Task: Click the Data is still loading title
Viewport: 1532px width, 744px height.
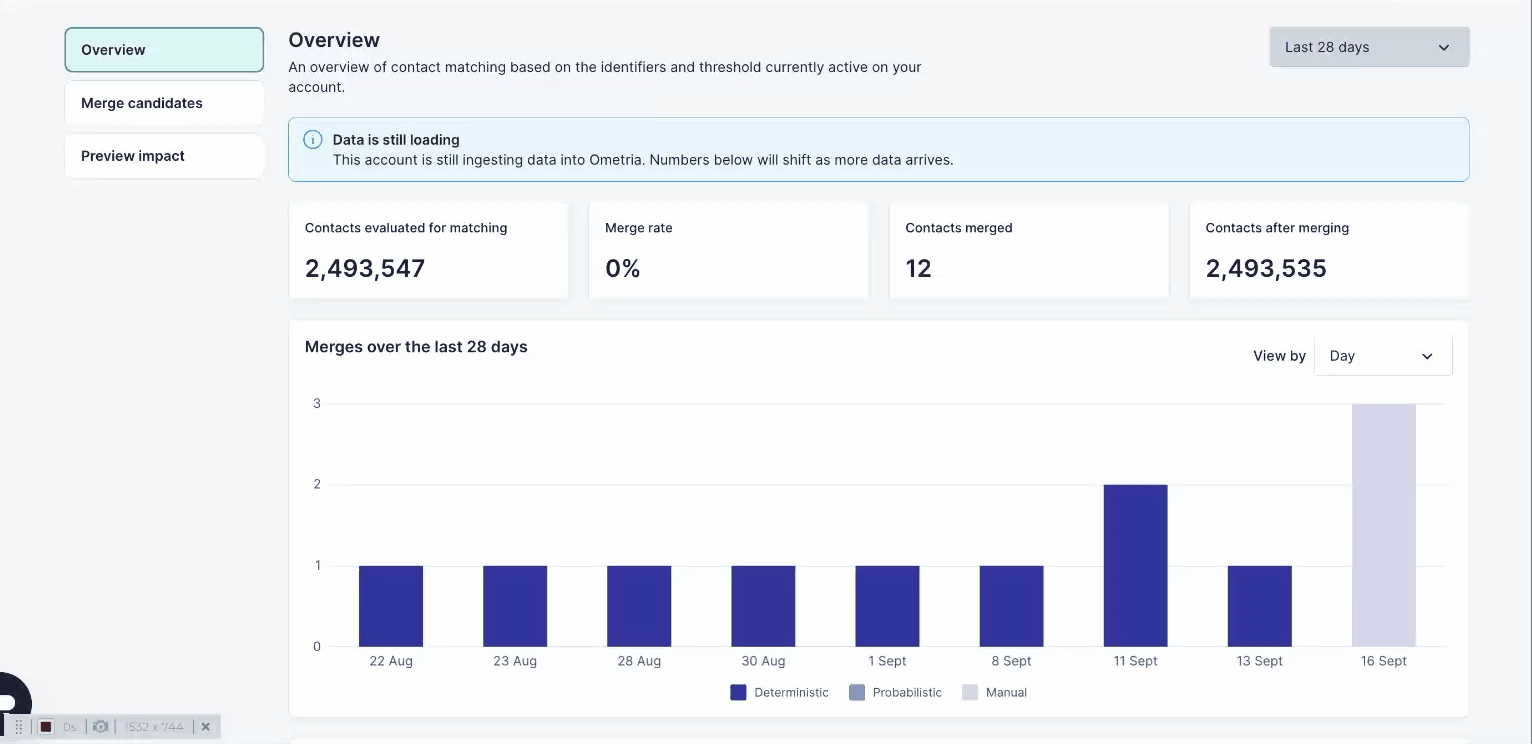Action: click(x=396, y=140)
